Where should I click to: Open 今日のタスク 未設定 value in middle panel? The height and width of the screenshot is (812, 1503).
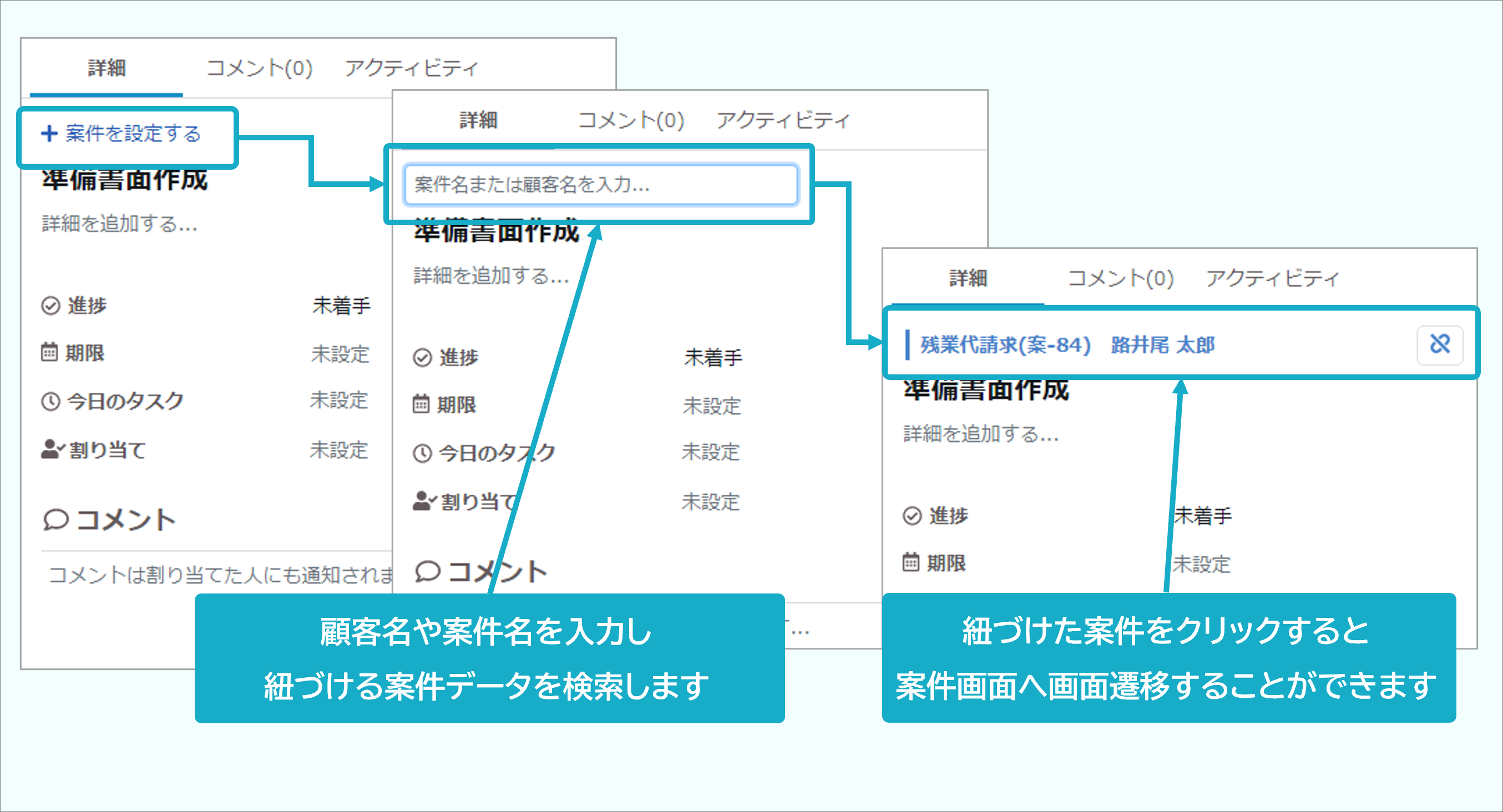click(x=710, y=453)
